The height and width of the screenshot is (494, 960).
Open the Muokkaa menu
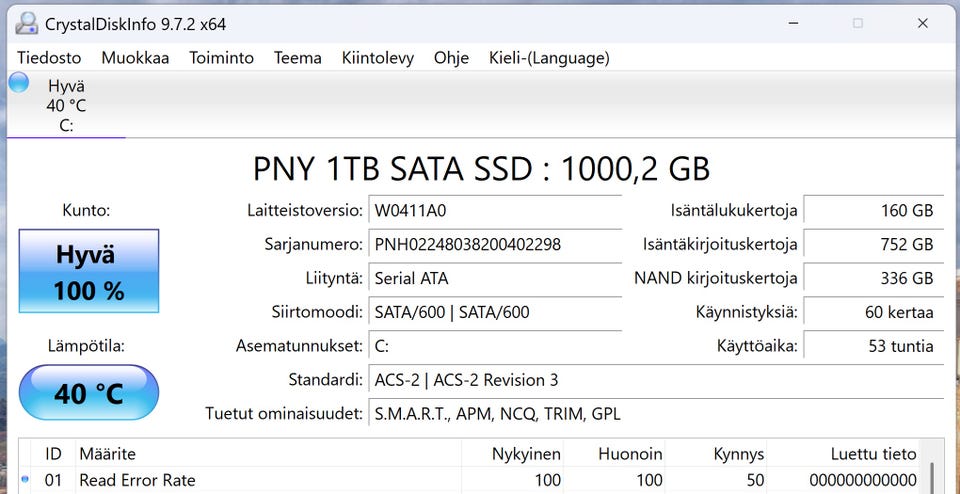pos(135,58)
